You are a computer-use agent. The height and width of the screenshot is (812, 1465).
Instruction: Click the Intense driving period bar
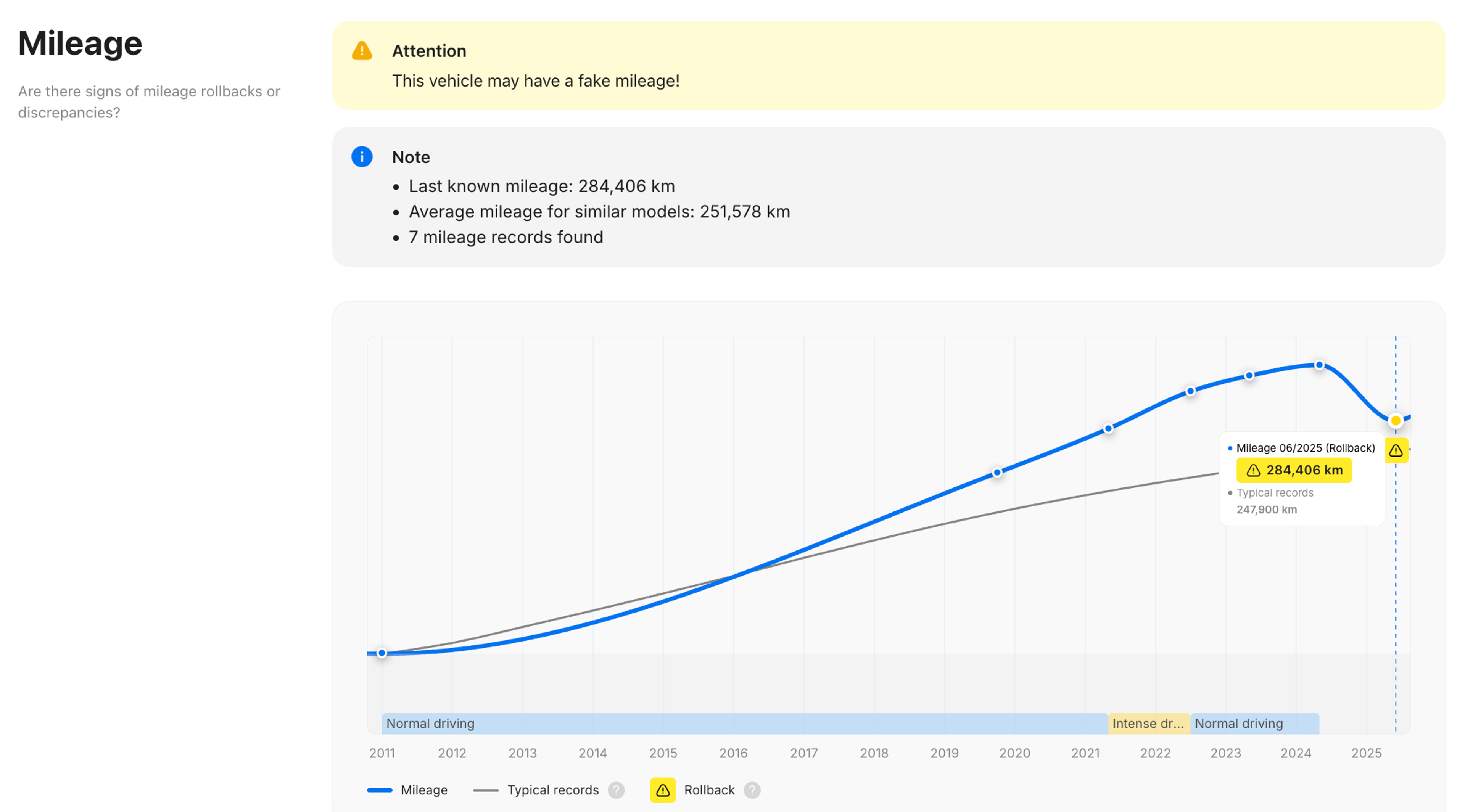coord(1148,723)
